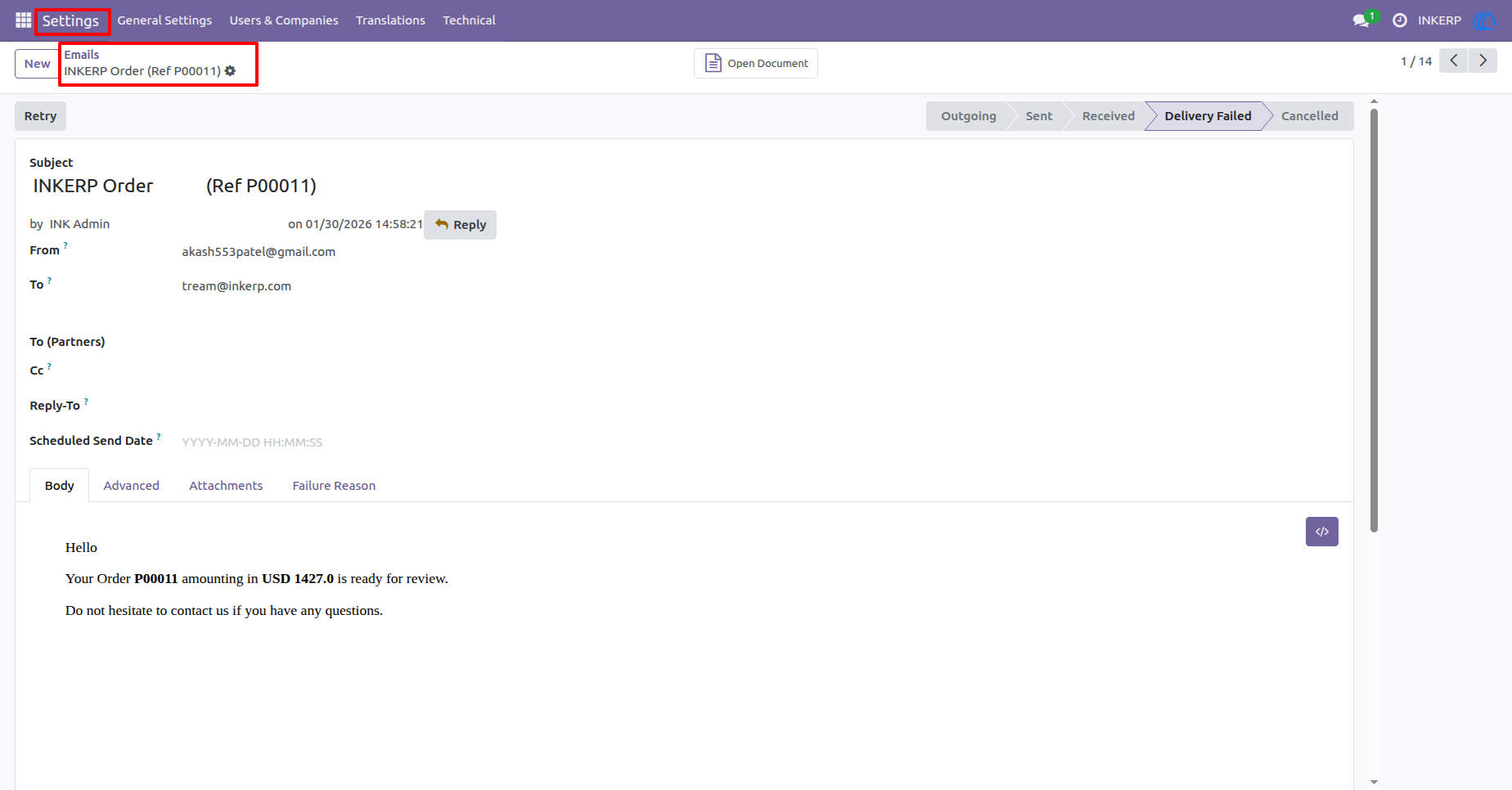Image resolution: width=1512 pixels, height=790 pixels.
Task: Switch to the Attachments tab
Action: tap(226, 486)
